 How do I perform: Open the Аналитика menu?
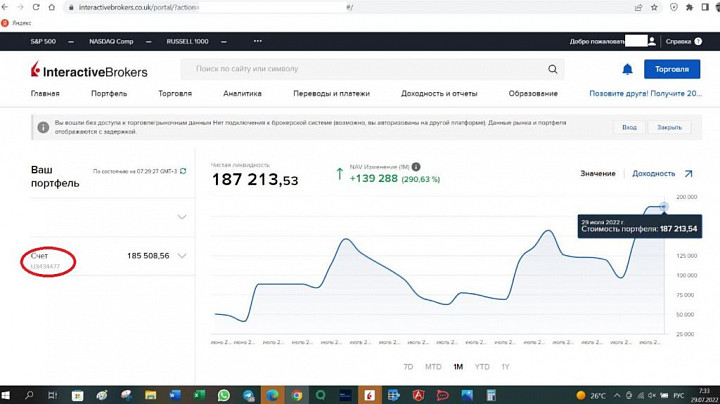tap(242, 93)
